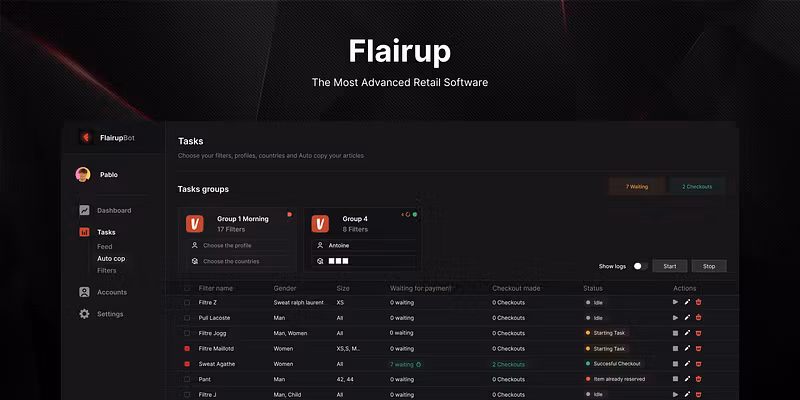Stop the Filtre Maillotd task

(676, 348)
